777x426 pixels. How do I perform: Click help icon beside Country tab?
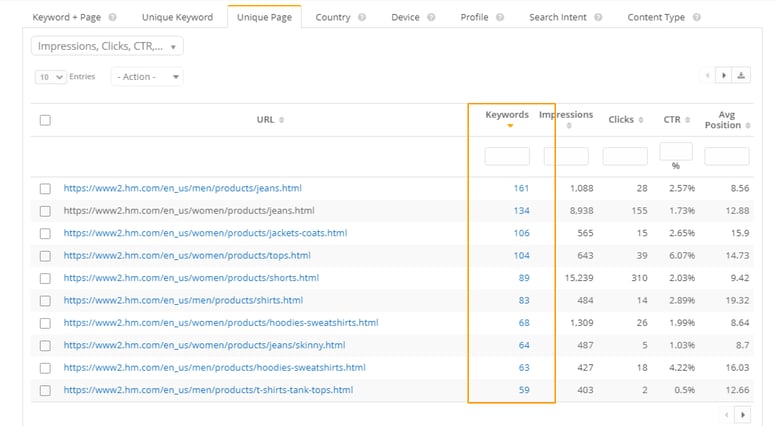pyautogui.click(x=362, y=17)
